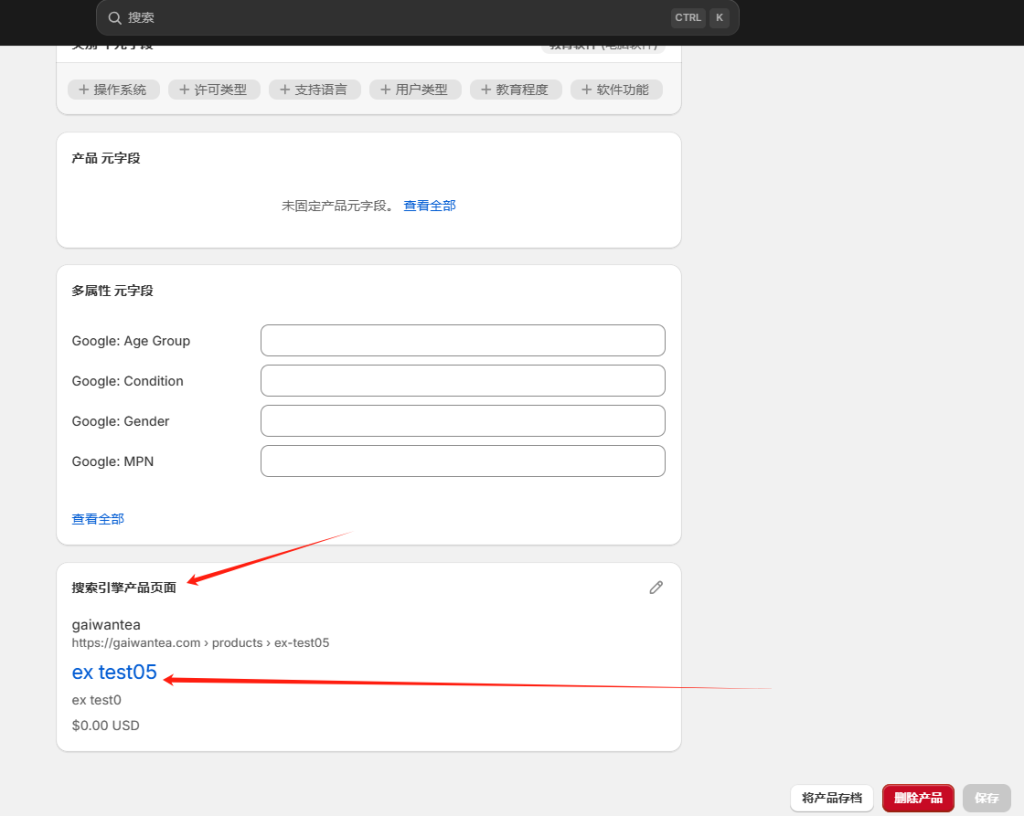Open the ex test05 product preview link

tap(113, 672)
